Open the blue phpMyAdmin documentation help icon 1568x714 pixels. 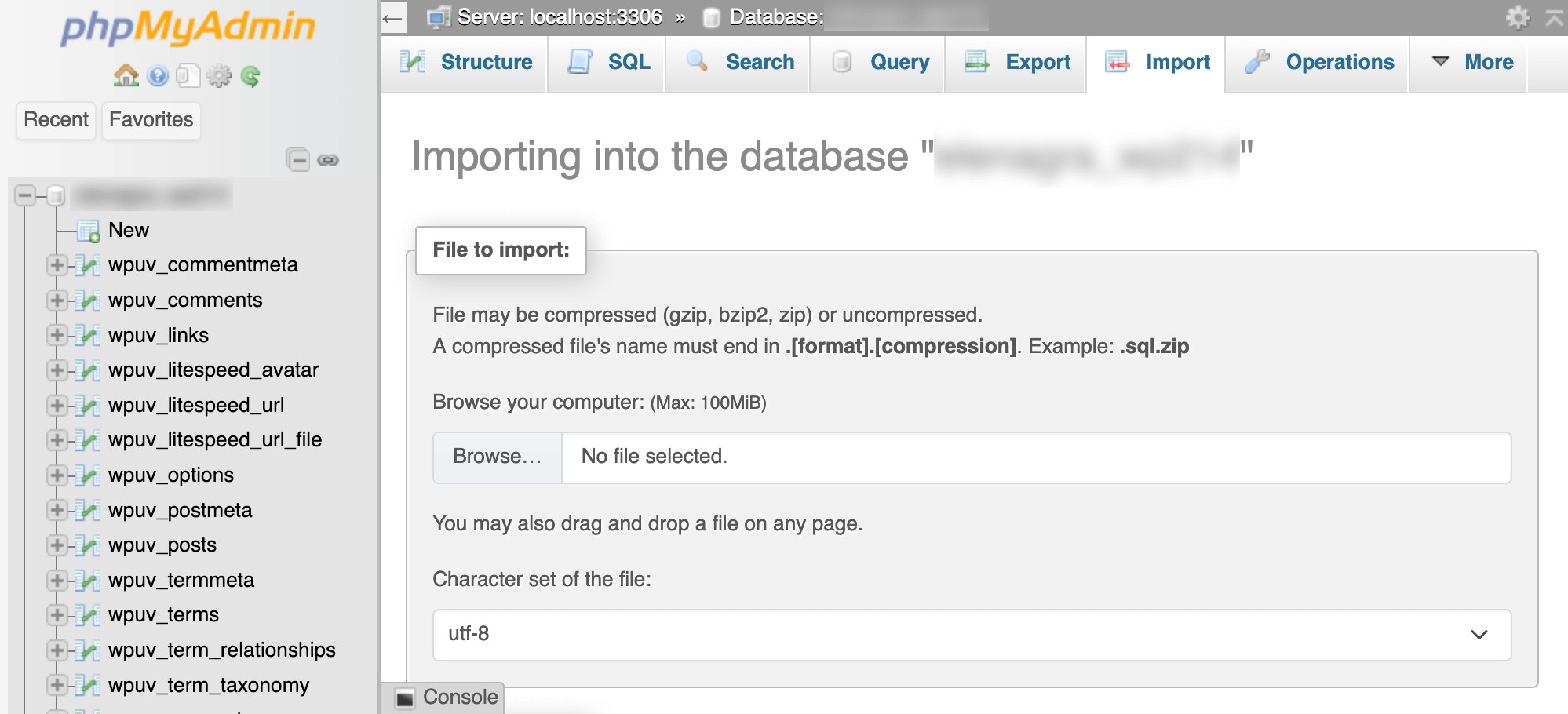click(158, 76)
